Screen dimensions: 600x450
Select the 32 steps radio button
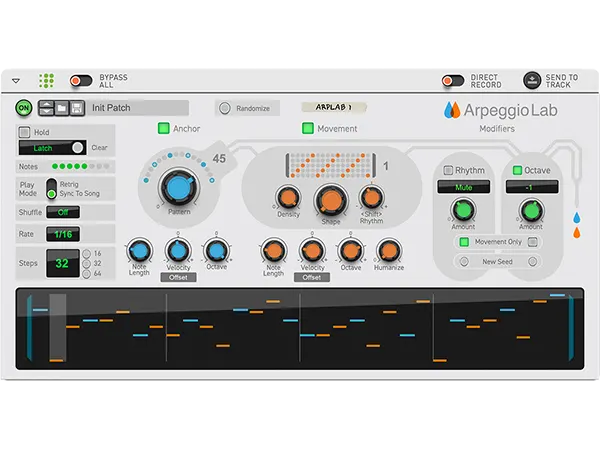point(87,264)
